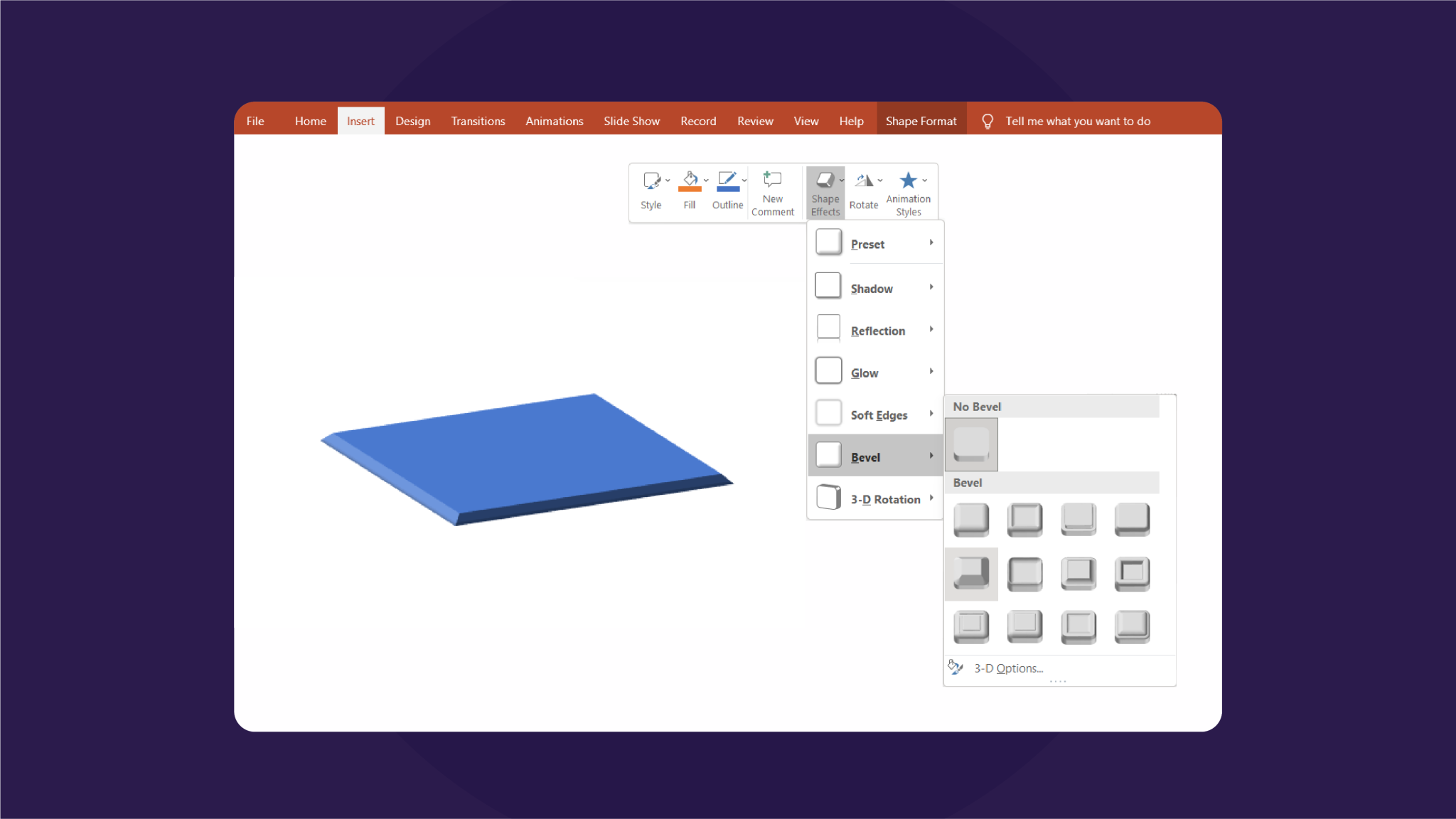Select the currently highlighted Angle bevel preset
This screenshot has width=1456, height=819.
(x=971, y=574)
